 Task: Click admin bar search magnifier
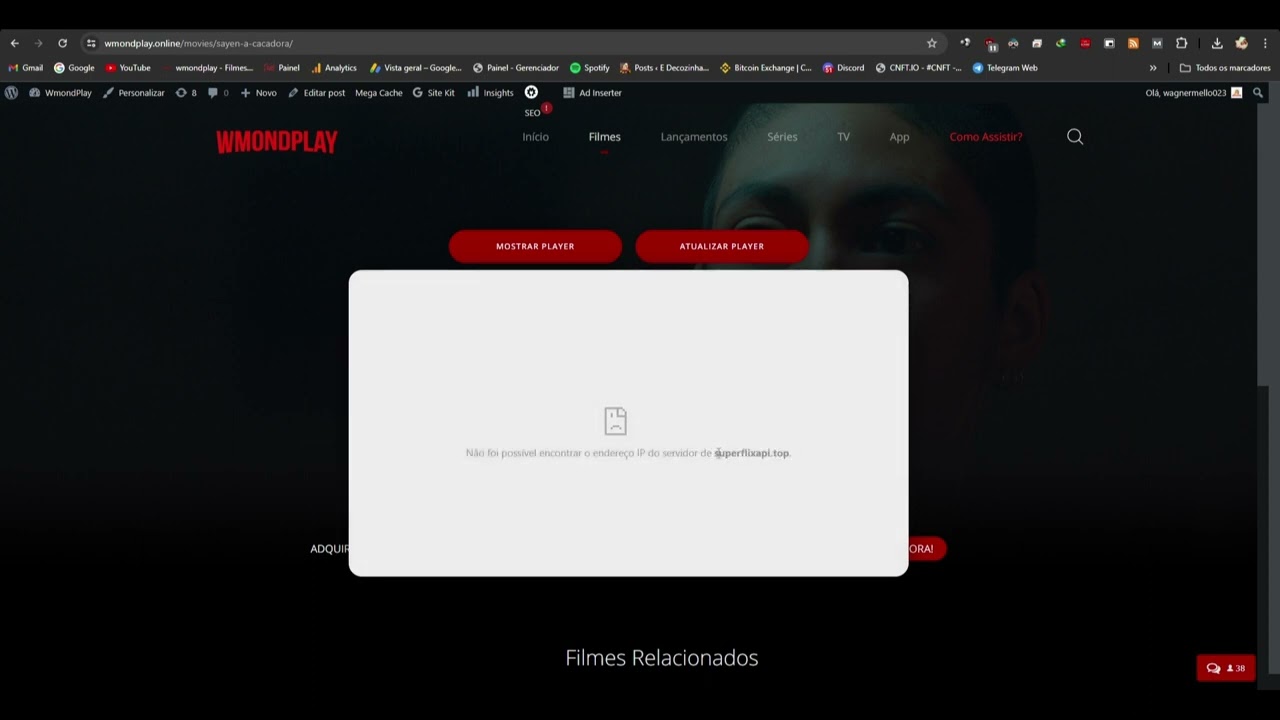(1258, 93)
